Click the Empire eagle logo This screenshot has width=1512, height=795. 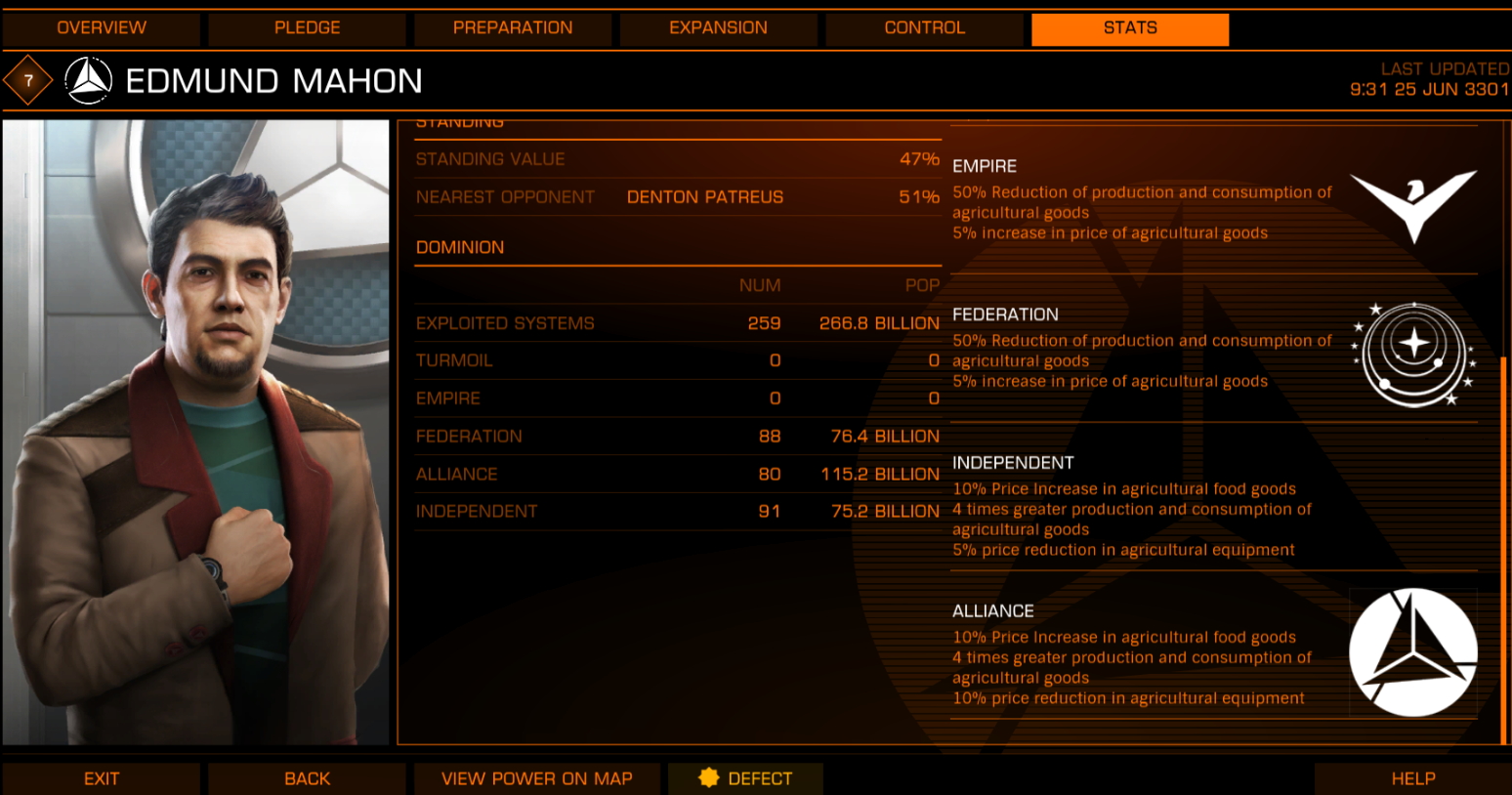pos(1413,205)
